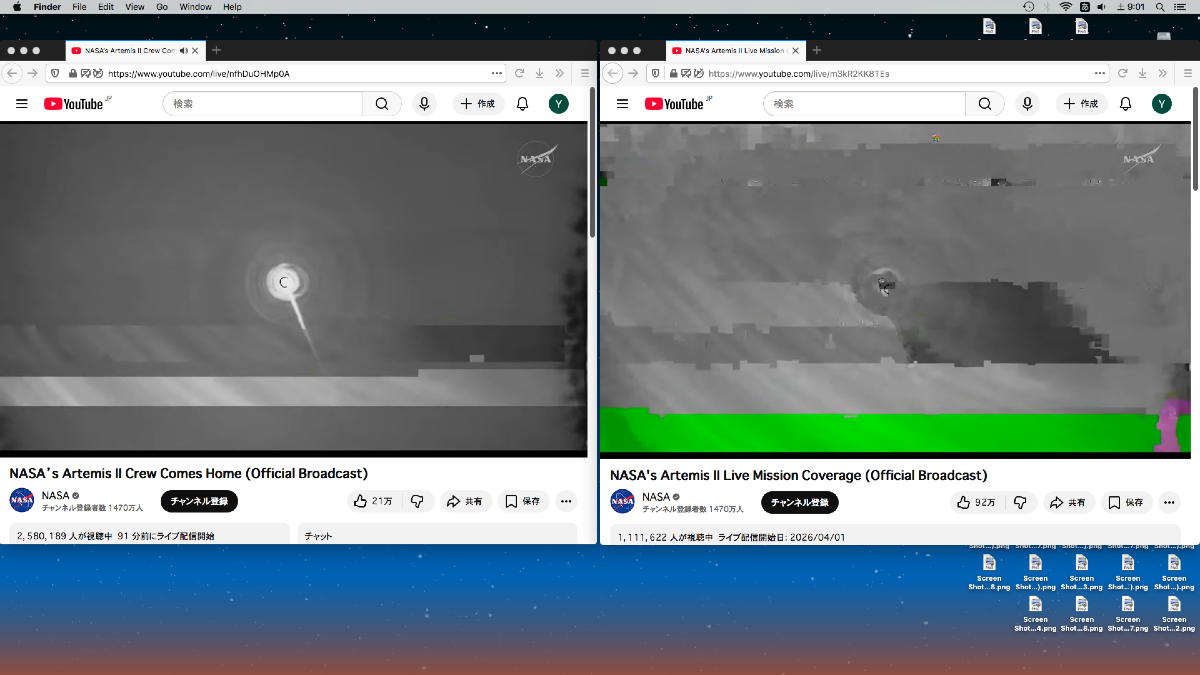Image resolution: width=1200 pixels, height=675 pixels.
Task: Open Y account avatar in left window
Action: [x=559, y=104]
